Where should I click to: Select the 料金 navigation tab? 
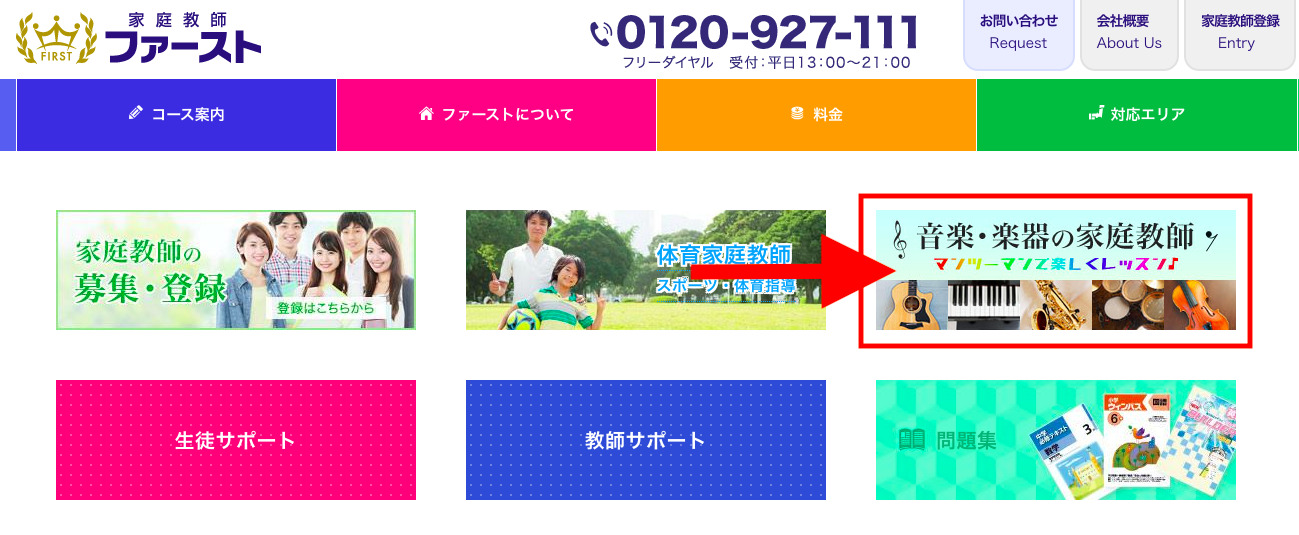pyautogui.click(x=816, y=114)
